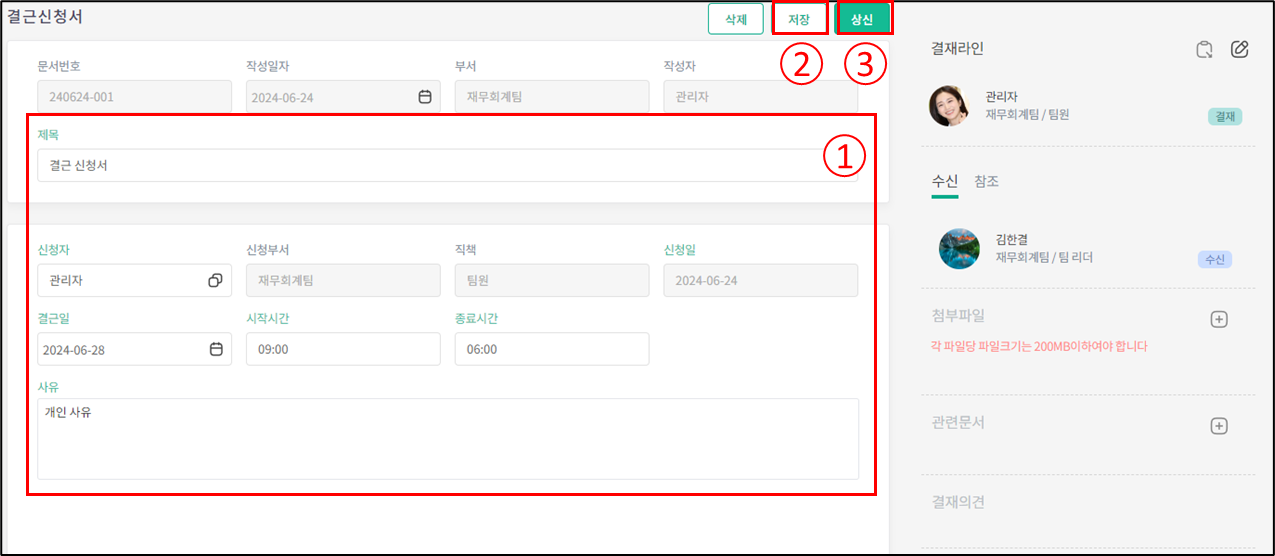The image size is (1275, 556).
Task: Add attachment with 첨부파일 plus icon
Action: [x=1219, y=320]
